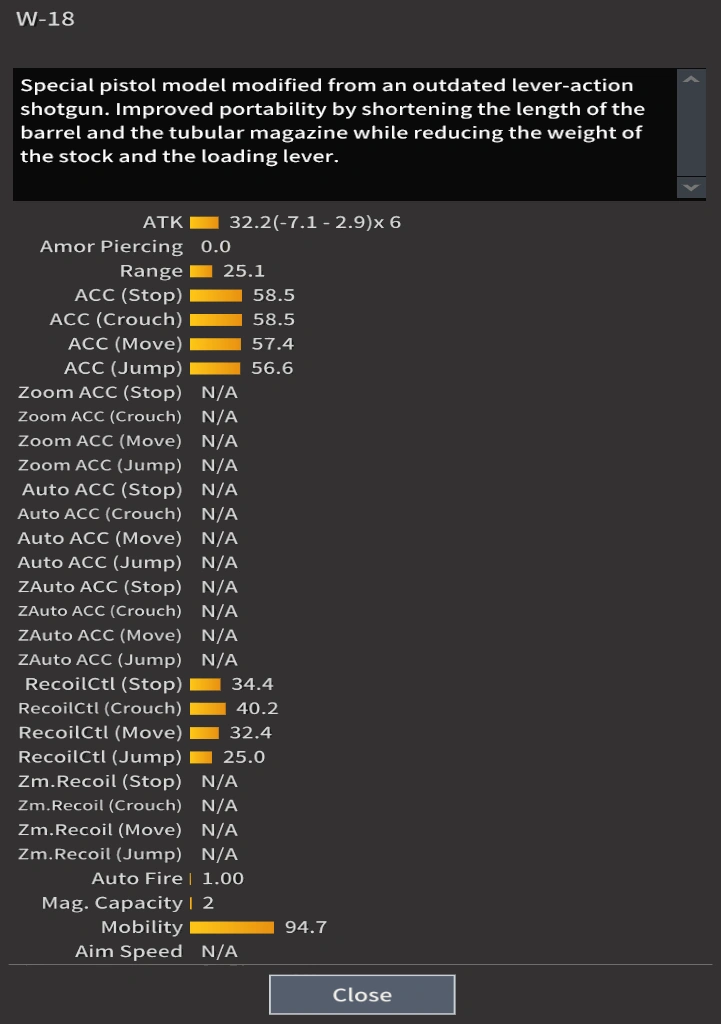Screen dimensions: 721x1024
Task: Click the ATK stat bar
Action: coord(204,222)
